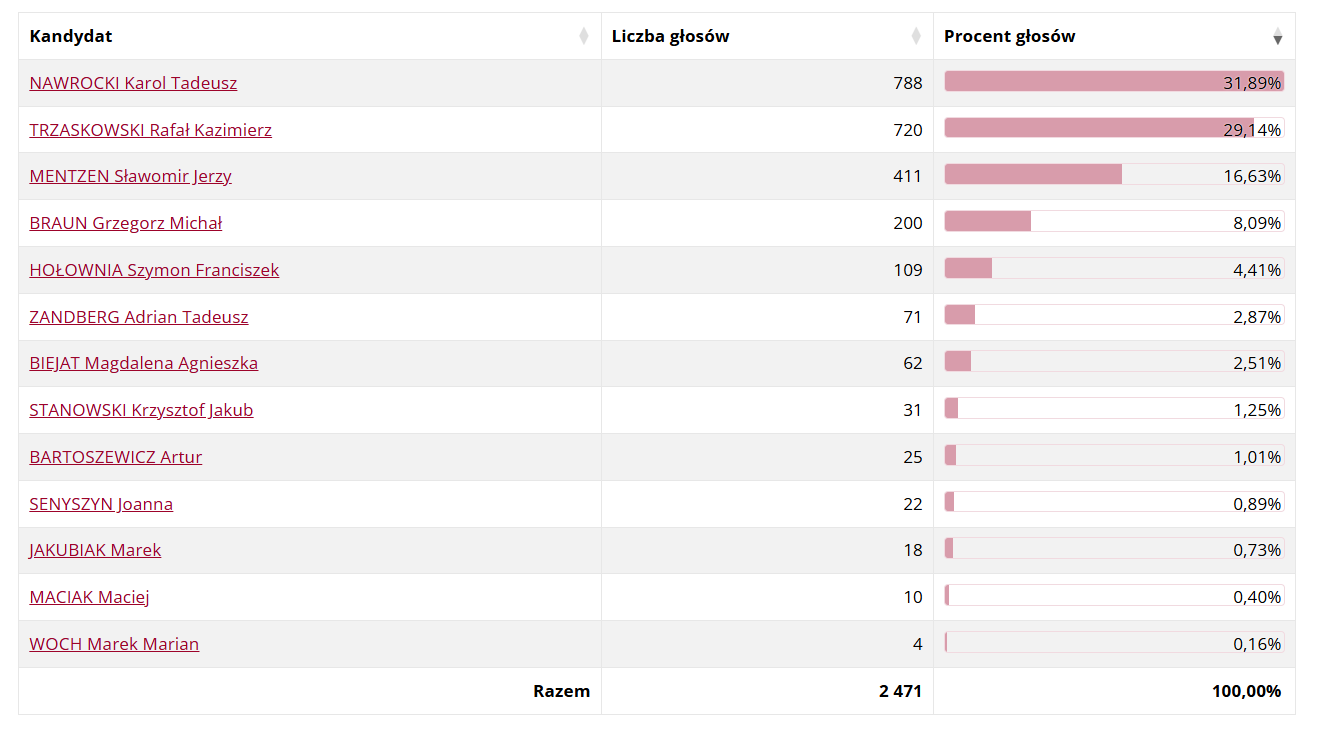Open TRZASKOWSKI Rafał Kazimierz link

150,130
